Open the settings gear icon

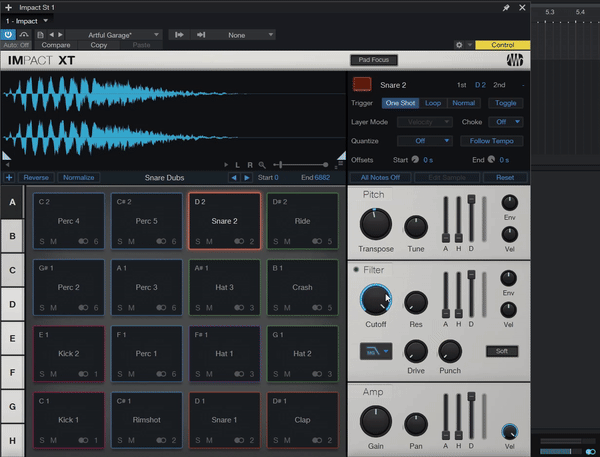tap(459, 45)
